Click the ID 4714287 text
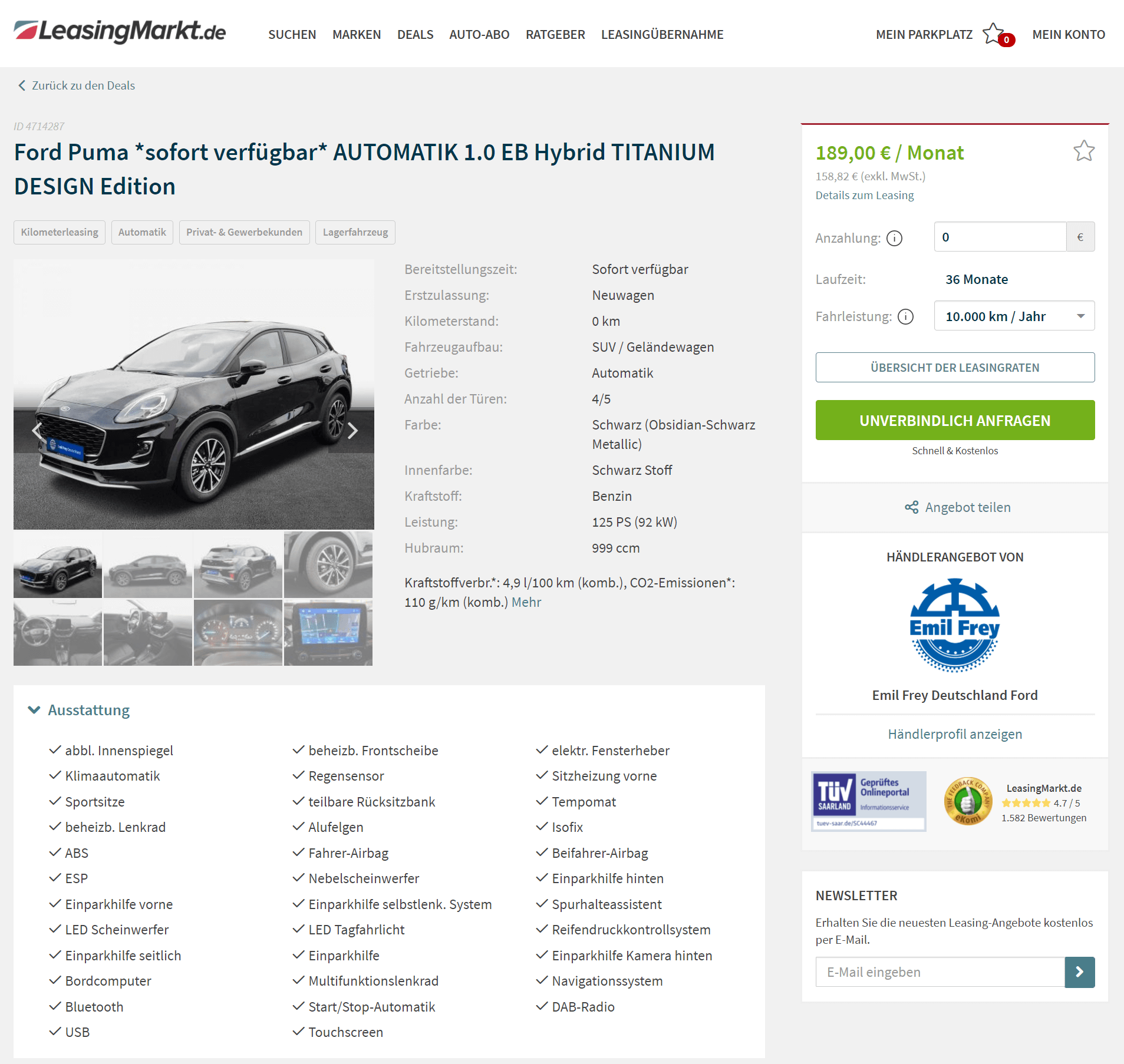The width and height of the screenshot is (1124, 1064). pos(39,126)
